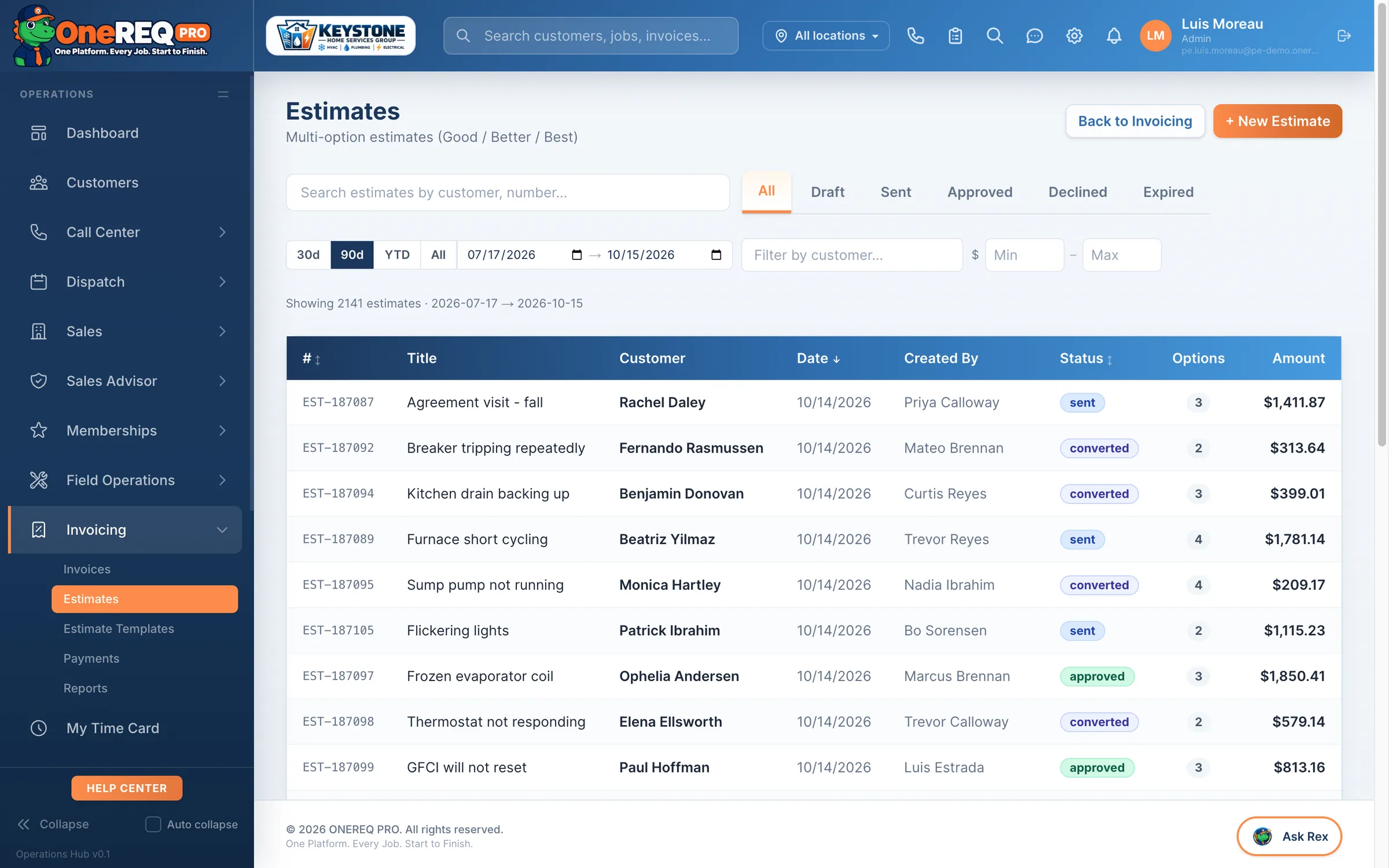Open the All locations dropdown
This screenshot has height=868, width=1389.
tap(826, 36)
